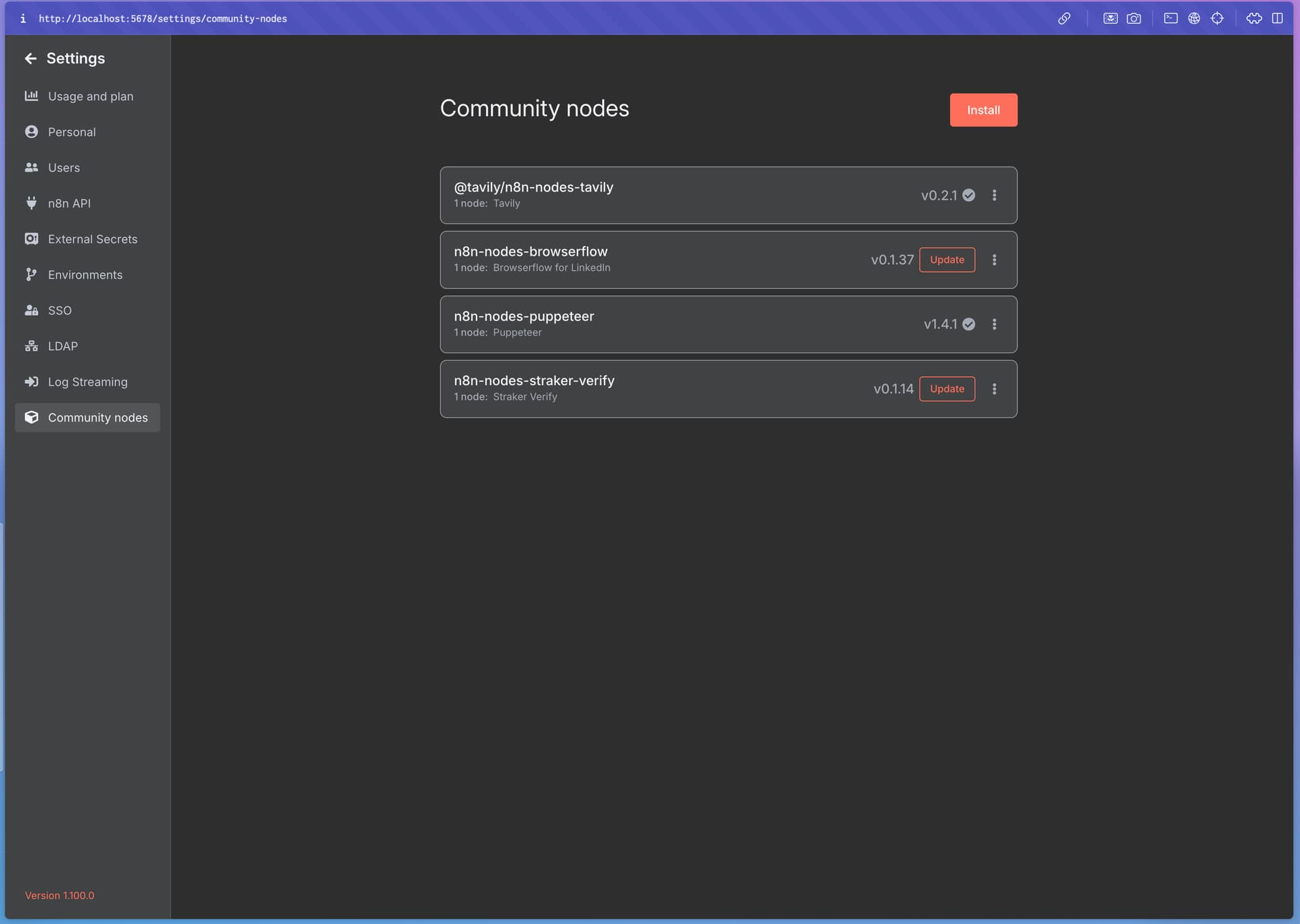Click '1 node: Browserflow for LinkedIn' text
Screen dimensions: 1300x924
pos(532,268)
